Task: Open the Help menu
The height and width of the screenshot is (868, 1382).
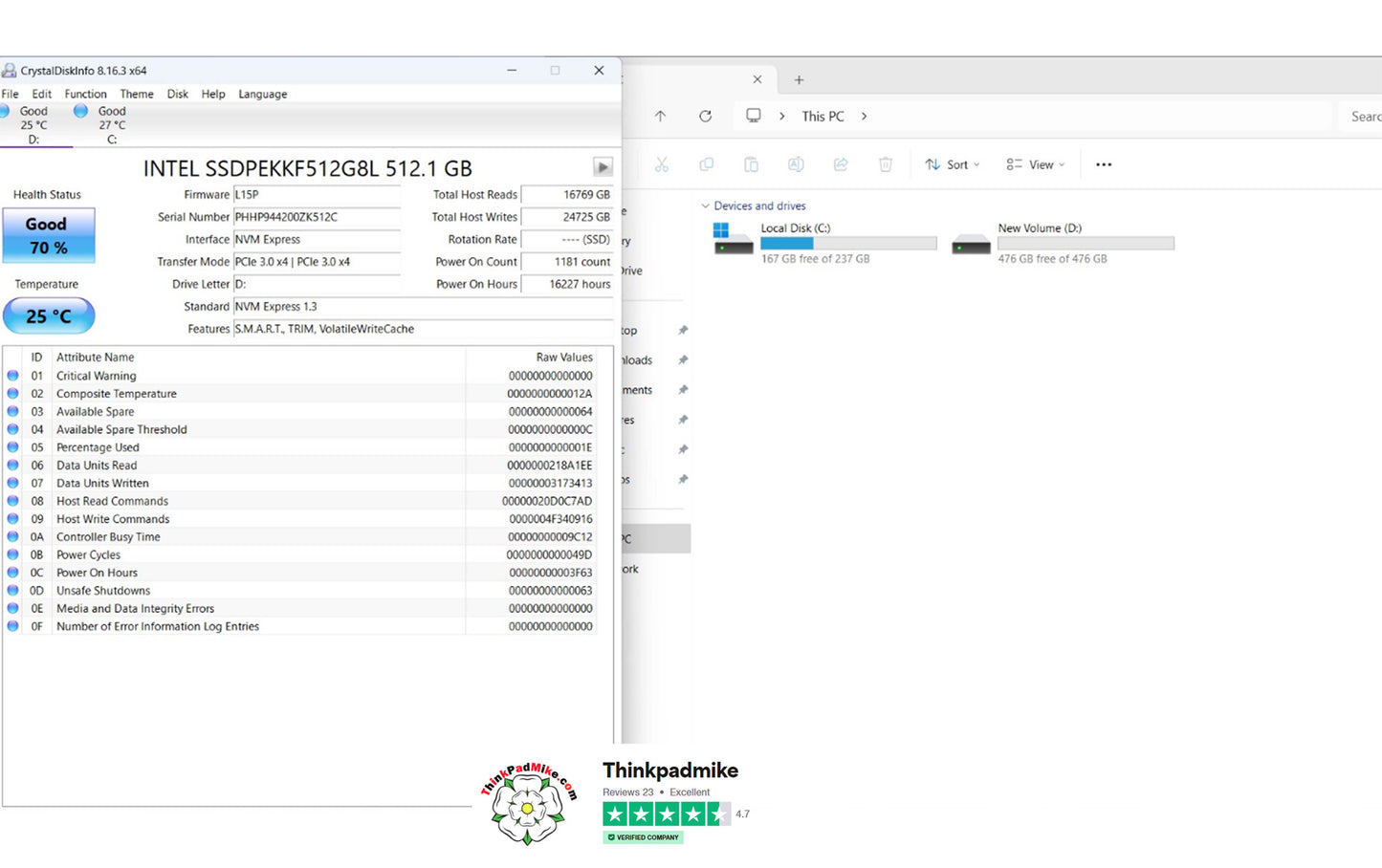Action: pos(213,94)
